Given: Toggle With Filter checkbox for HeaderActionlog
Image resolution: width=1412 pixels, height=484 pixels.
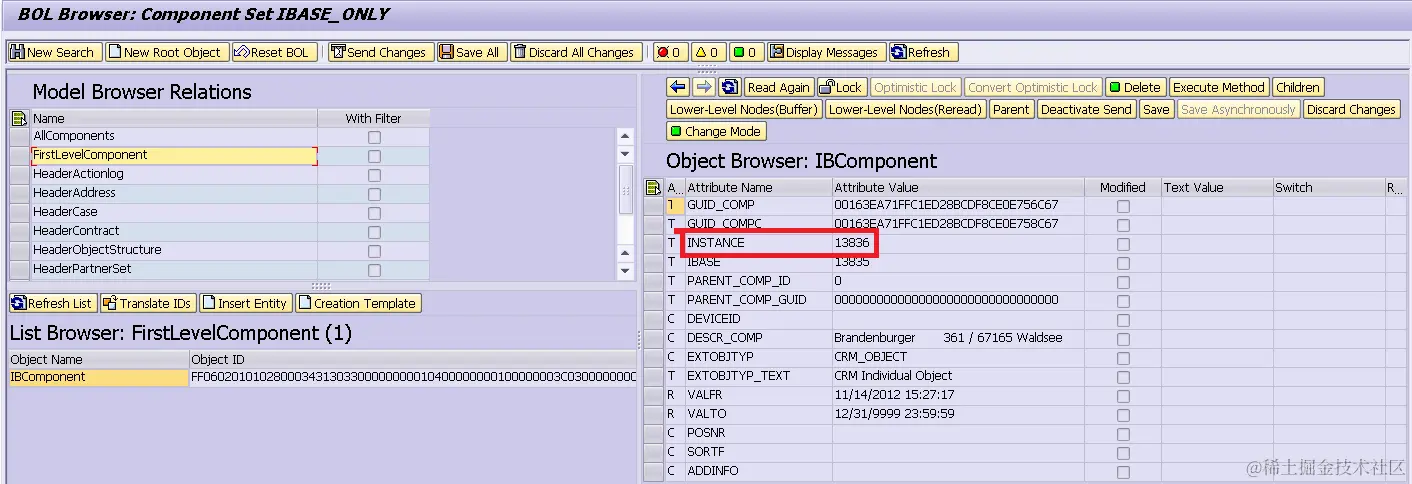Looking at the screenshot, I should (x=374, y=175).
